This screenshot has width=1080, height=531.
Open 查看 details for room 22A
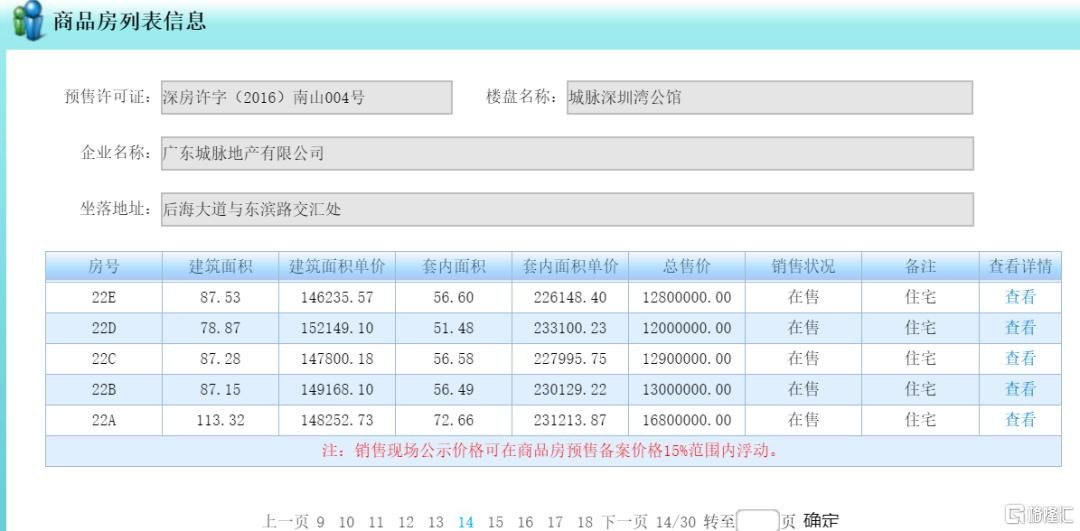[1020, 420]
